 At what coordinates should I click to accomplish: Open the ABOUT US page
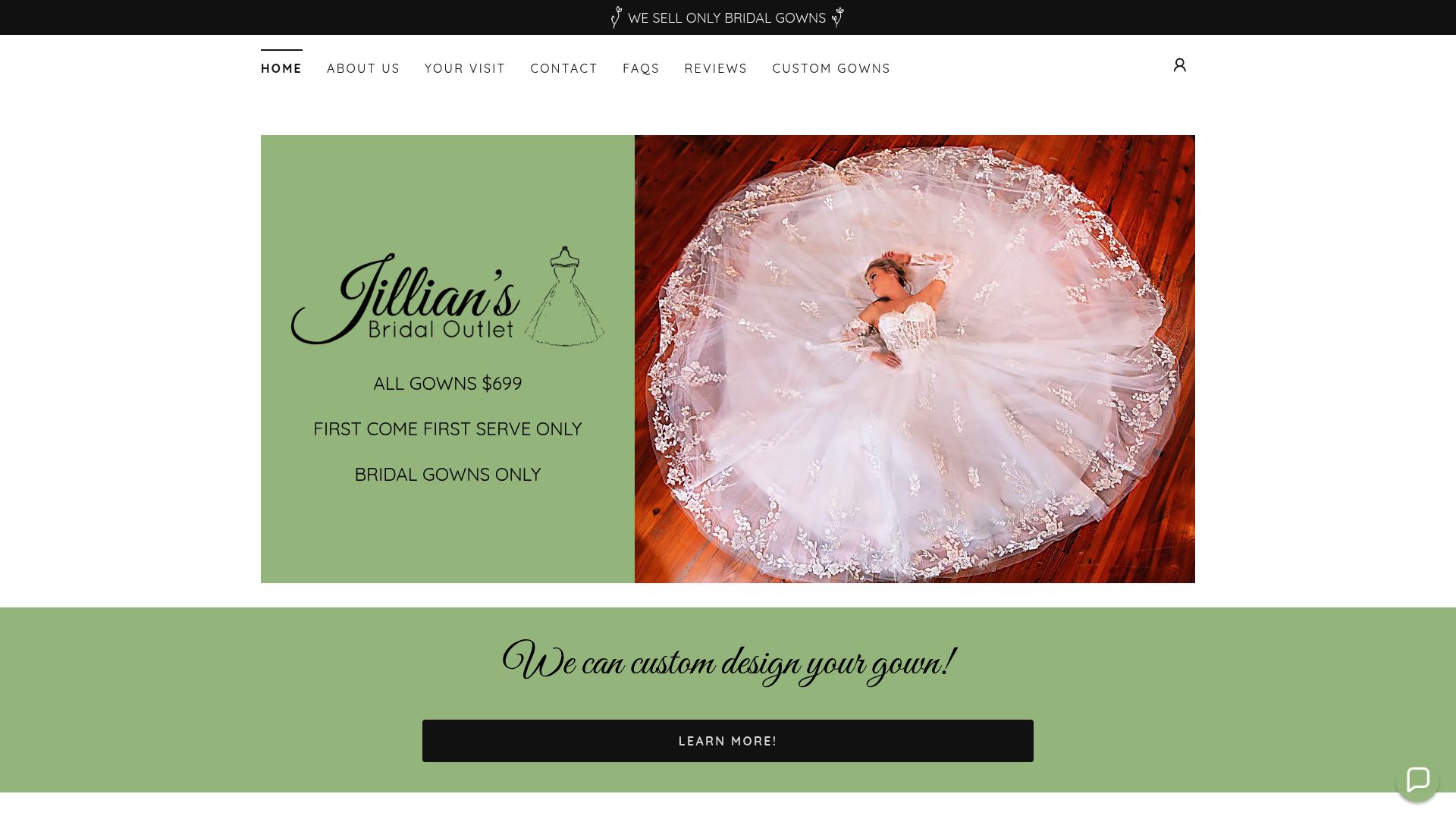point(363,68)
